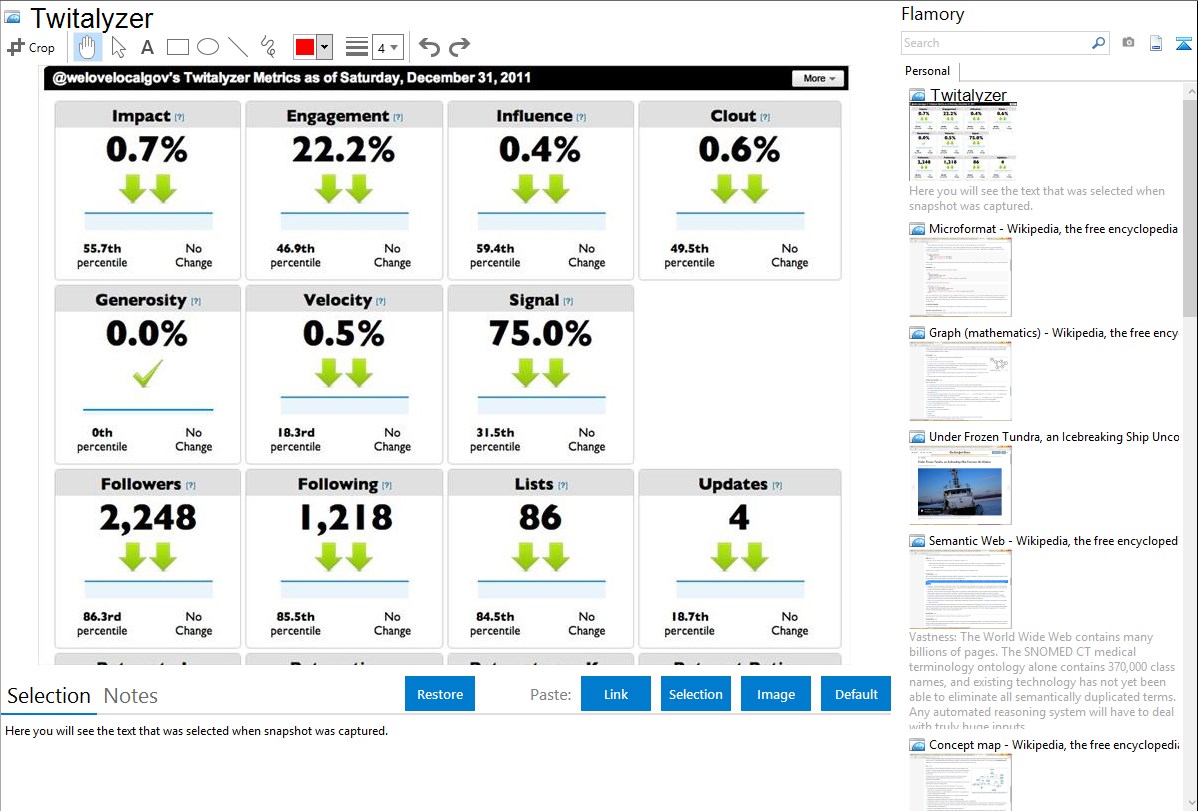The width and height of the screenshot is (1198, 811).
Task: Click the help icon beside Generosity
Action: 196,301
